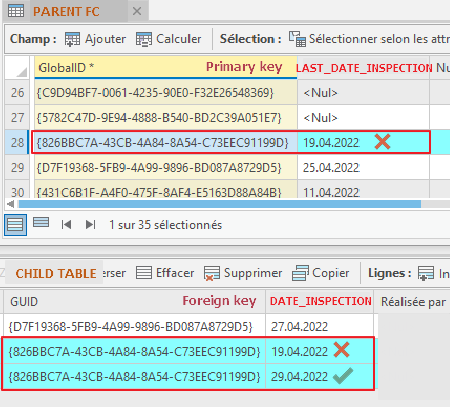Click the Réalisée par column header

[413, 302]
